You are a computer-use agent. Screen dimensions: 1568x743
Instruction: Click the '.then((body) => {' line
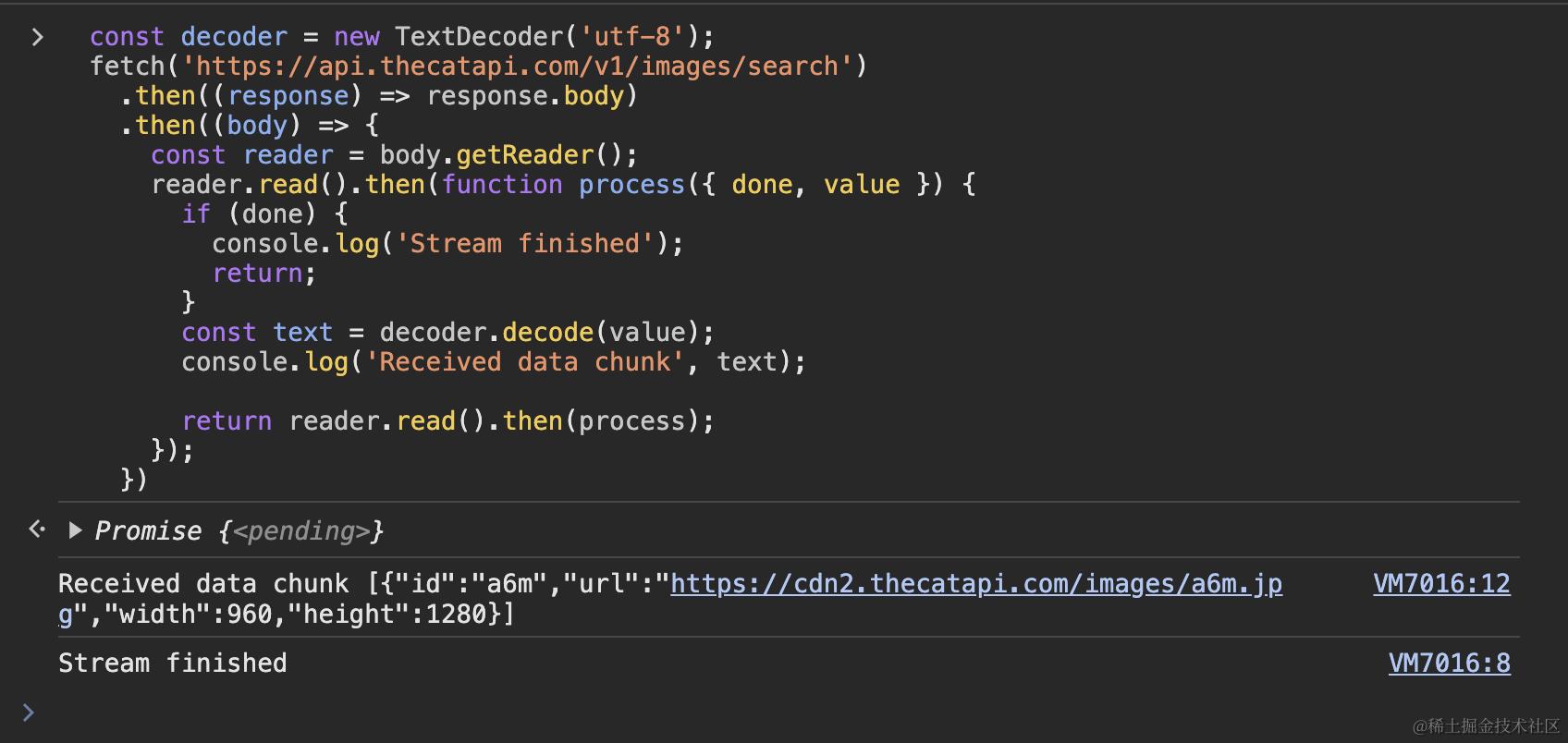click(250, 126)
